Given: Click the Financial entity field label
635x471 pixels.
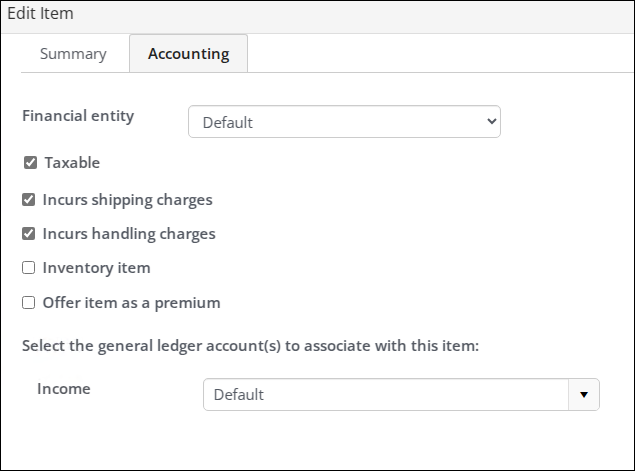Looking at the screenshot, I should tap(78, 115).
